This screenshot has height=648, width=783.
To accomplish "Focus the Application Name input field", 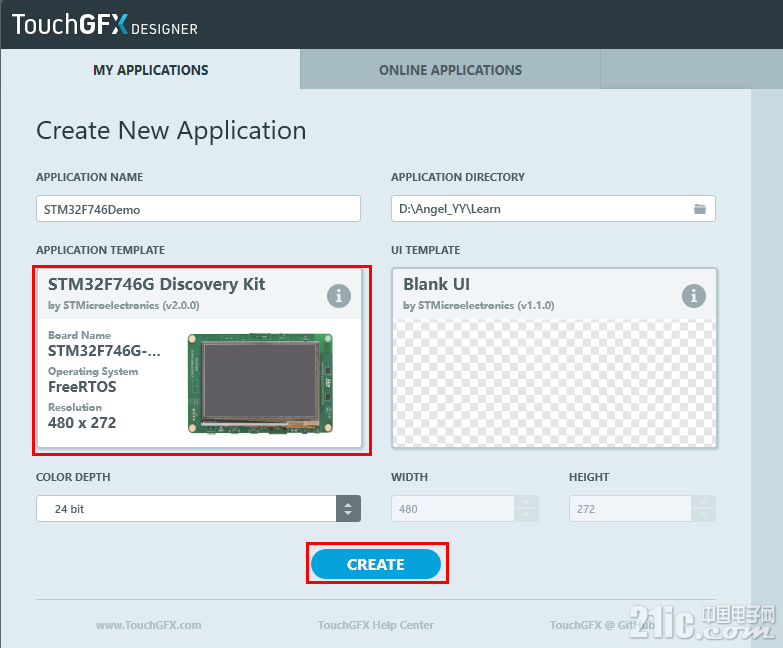I will tap(198, 209).
